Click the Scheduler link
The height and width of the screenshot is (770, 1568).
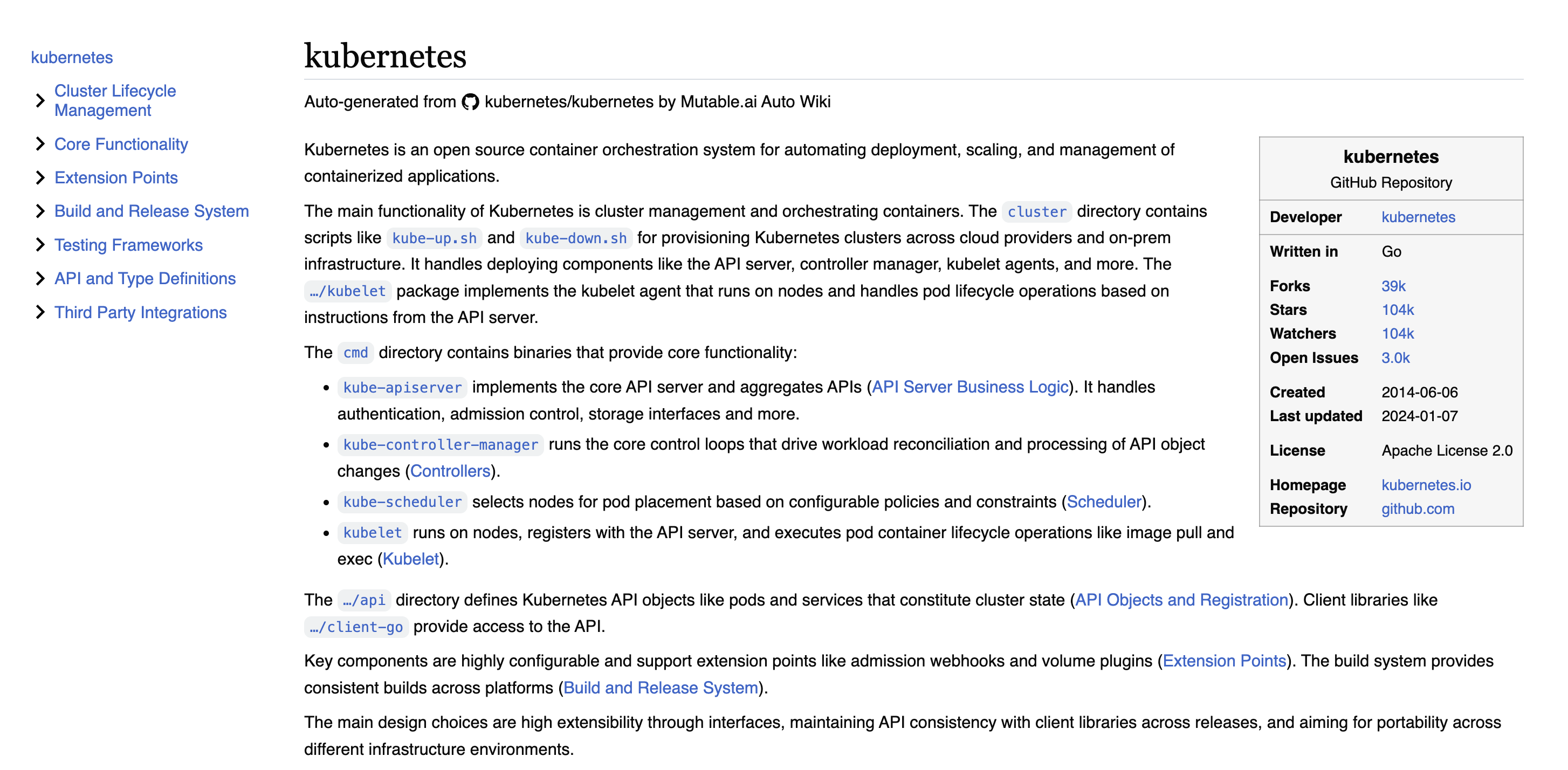click(1104, 501)
